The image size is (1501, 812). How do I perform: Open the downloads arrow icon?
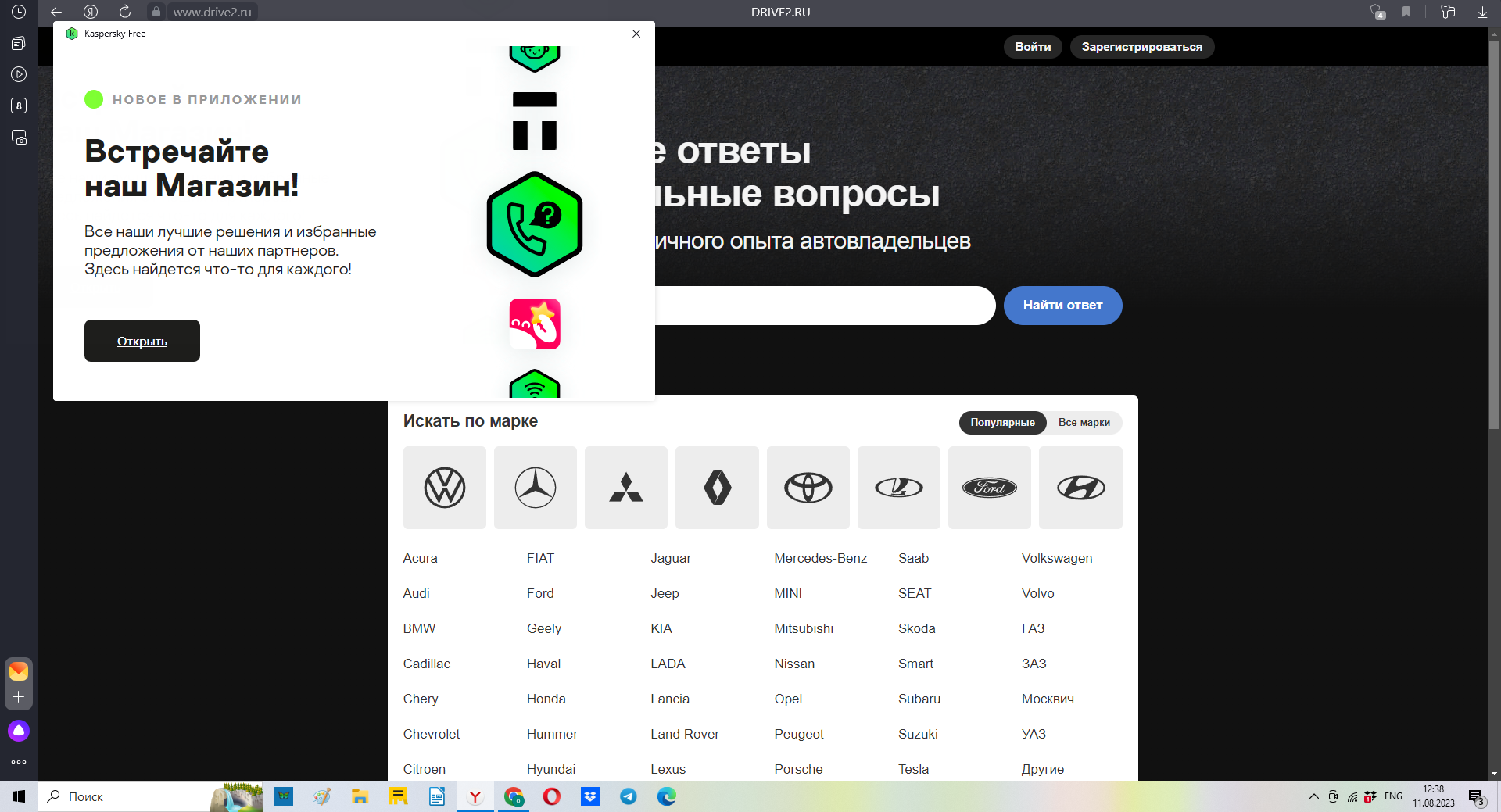(1482, 12)
